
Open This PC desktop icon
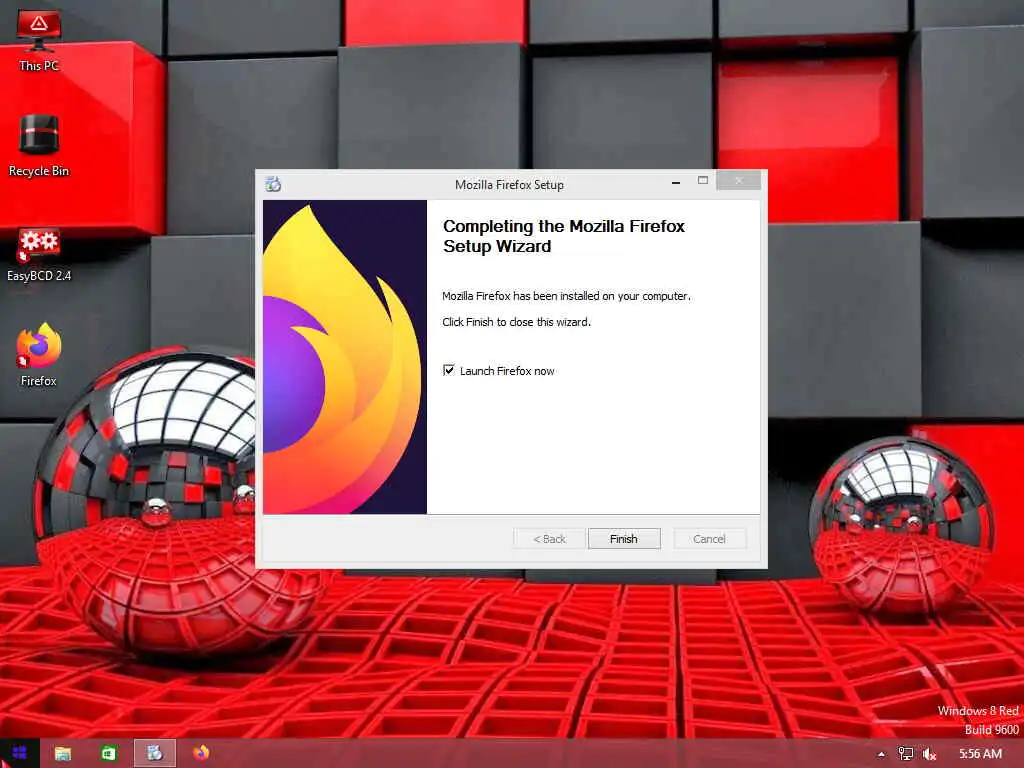39,40
